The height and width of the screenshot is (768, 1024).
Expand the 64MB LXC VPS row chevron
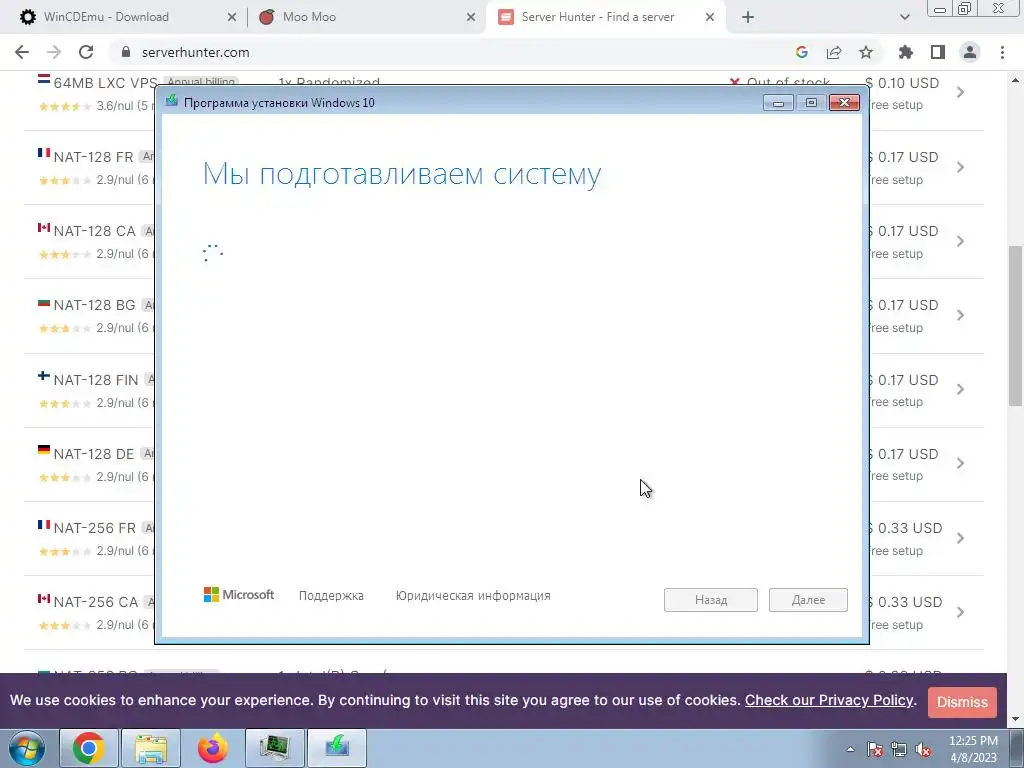pyautogui.click(x=961, y=92)
